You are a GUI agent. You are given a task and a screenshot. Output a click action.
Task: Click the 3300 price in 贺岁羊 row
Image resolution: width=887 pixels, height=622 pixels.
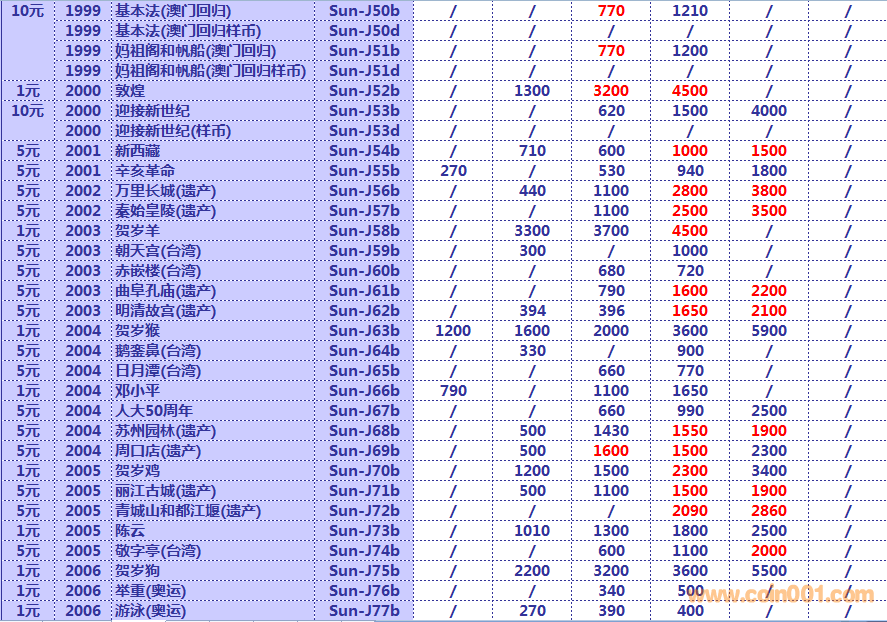tap(532, 231)
